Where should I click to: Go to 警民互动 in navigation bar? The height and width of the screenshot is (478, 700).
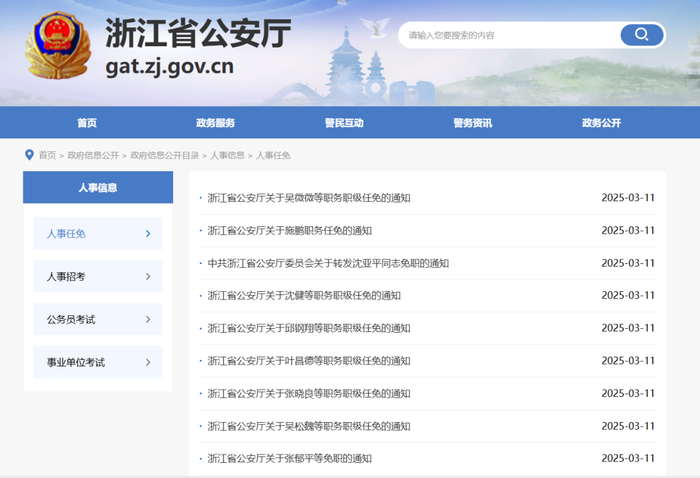(x=344, y=123)
